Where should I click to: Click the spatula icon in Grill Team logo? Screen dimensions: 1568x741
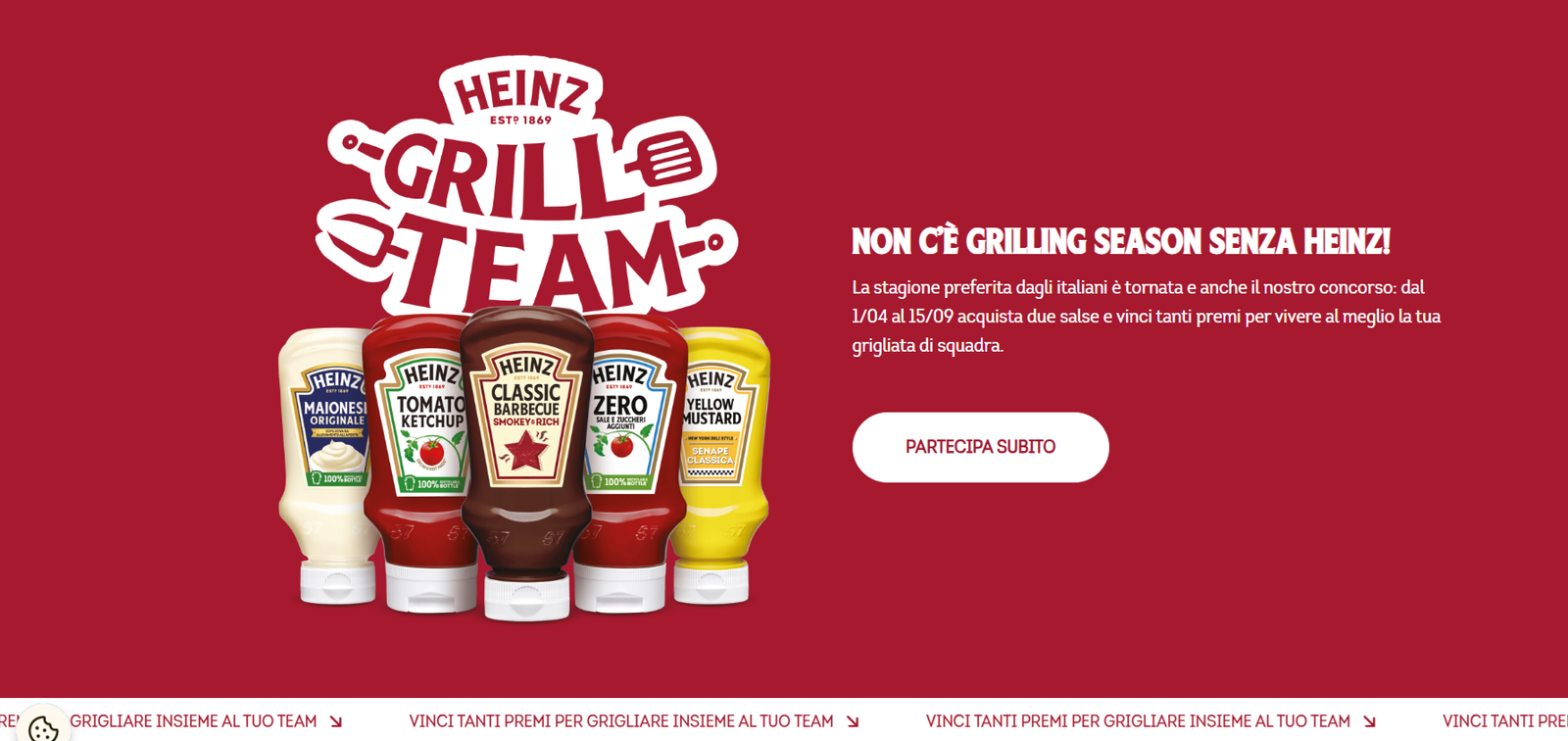[x=668, y=157]
